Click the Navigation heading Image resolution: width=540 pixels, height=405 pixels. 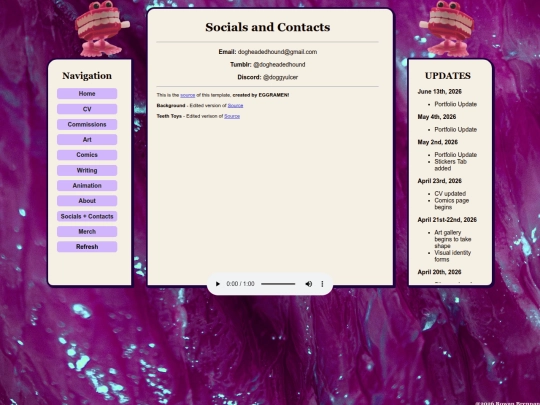[87, 76]
